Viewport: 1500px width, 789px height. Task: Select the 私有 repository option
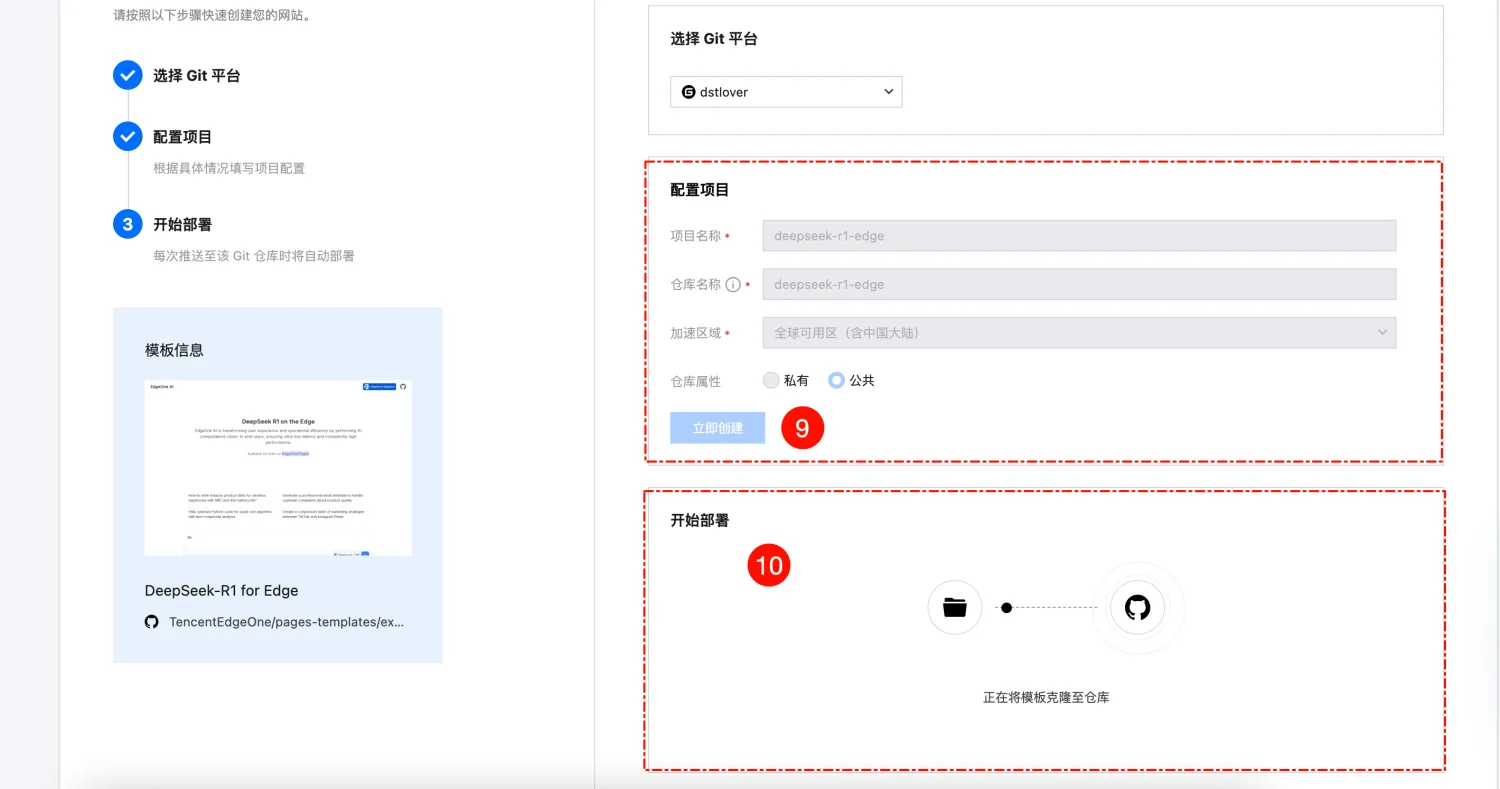click(771, 380)
